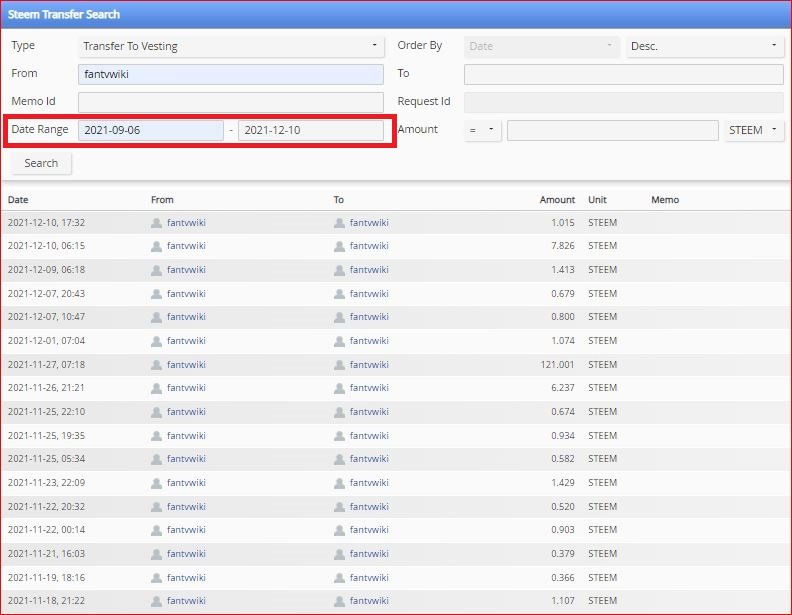The width and height of the screenshot is (792, 615).
Task: Click To user icon in 2021-12-01, 07:04 row
Action: click(339, 341)
